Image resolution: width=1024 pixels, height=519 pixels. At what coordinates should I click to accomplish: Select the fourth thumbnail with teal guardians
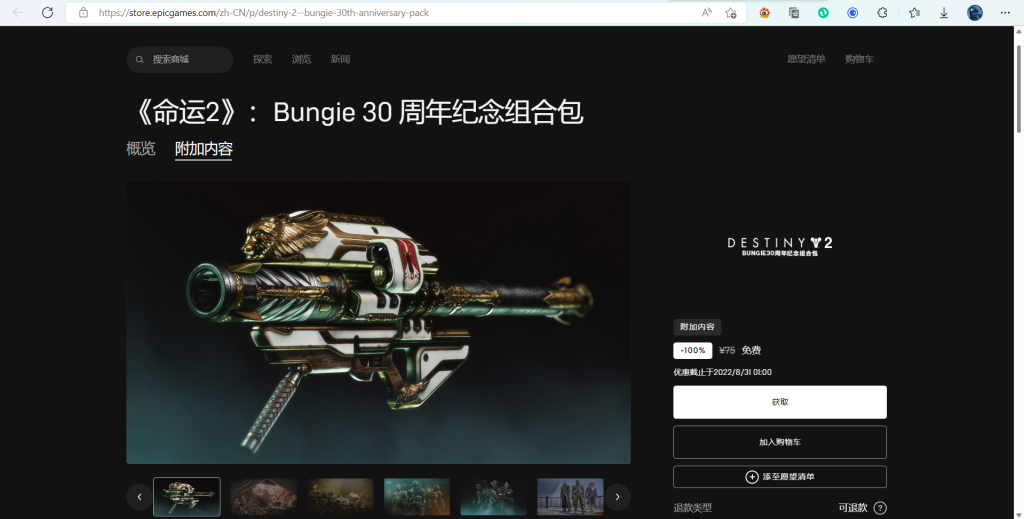[417, 497]
